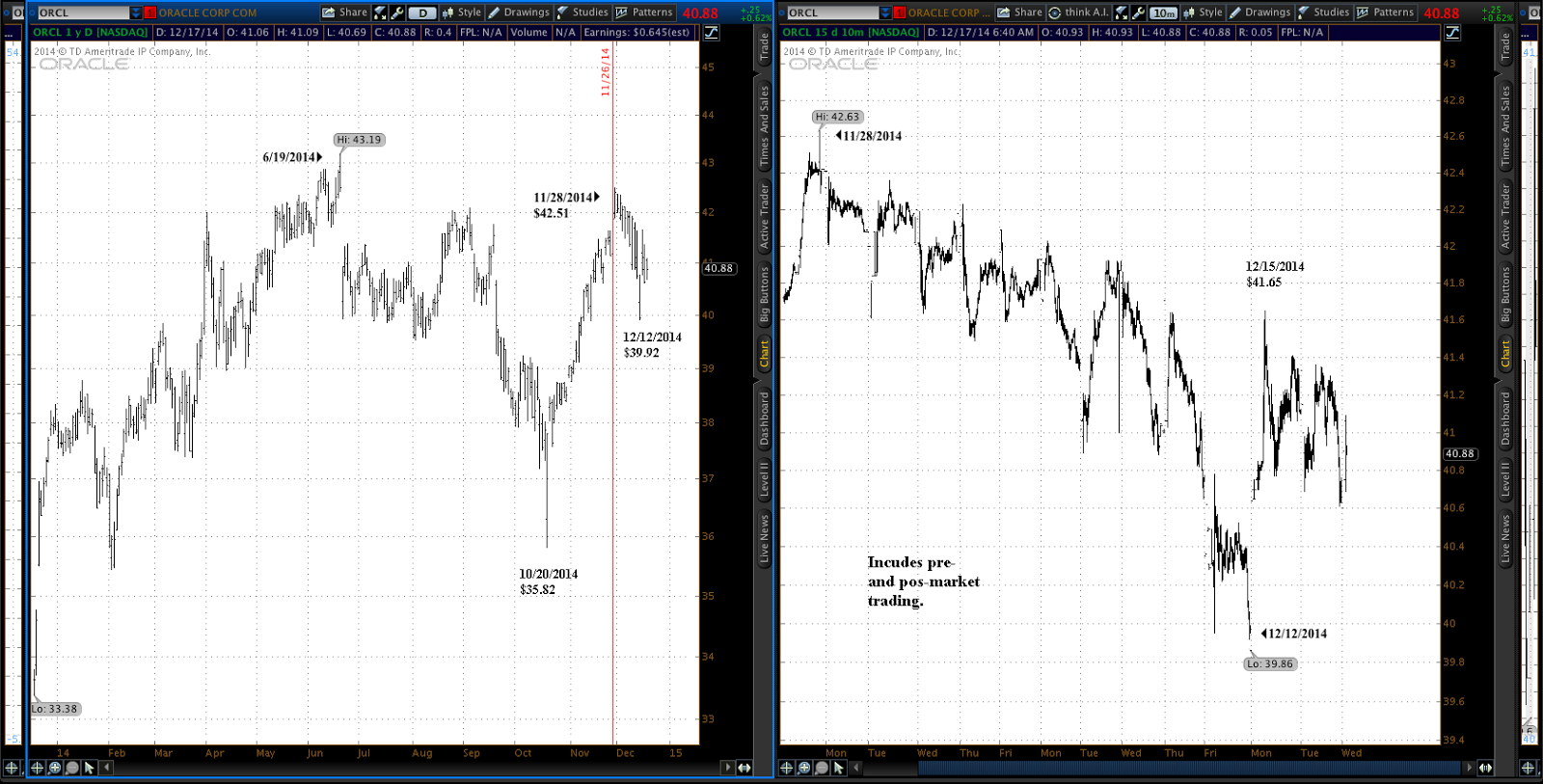Select pointer cursor tool below right chart

pyautogui.click(x=839, y=768)
